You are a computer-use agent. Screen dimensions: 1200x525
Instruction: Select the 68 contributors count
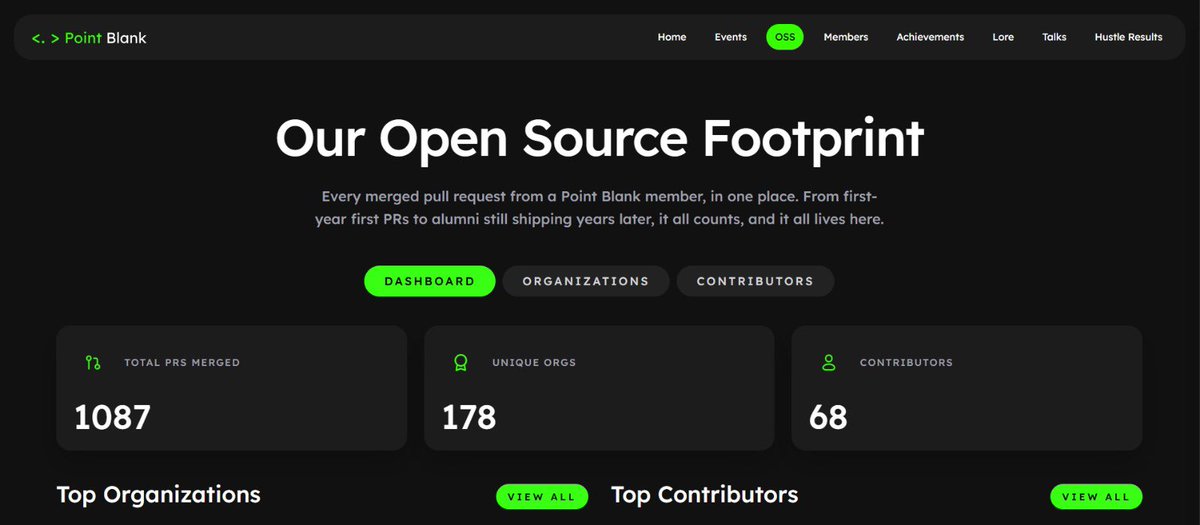[x=828, y=416]
